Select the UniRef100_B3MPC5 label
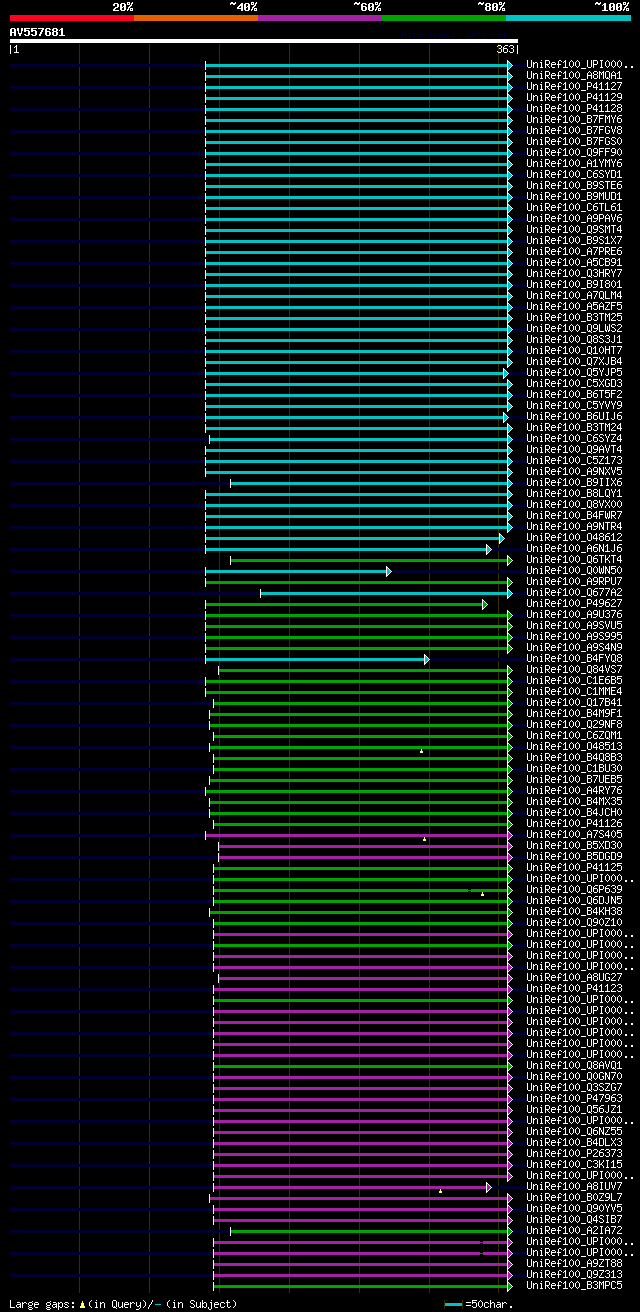This screenshot has width=640, height=1312. (x=574, y=1286)
